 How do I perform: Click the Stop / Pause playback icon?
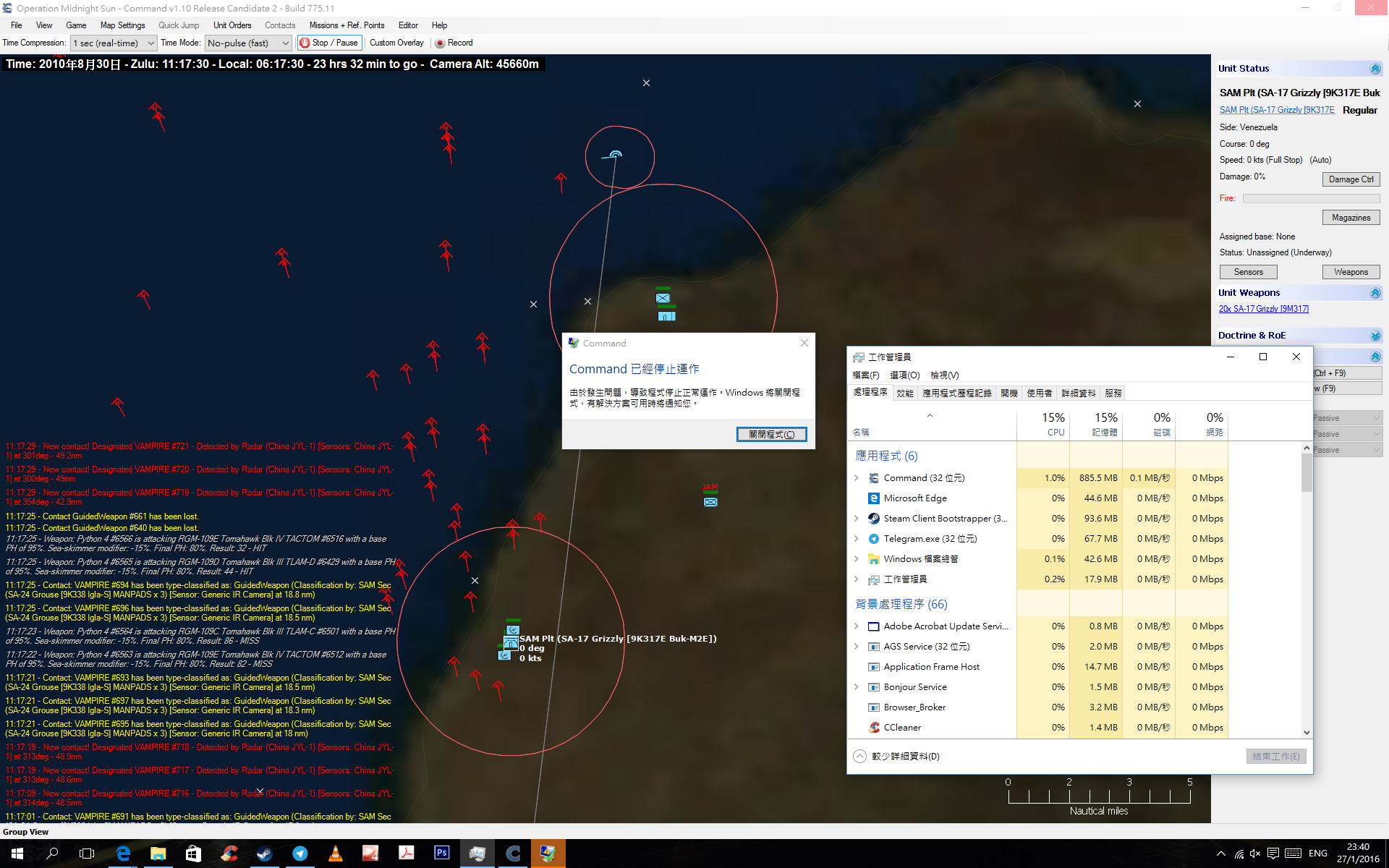click(305, 43)
